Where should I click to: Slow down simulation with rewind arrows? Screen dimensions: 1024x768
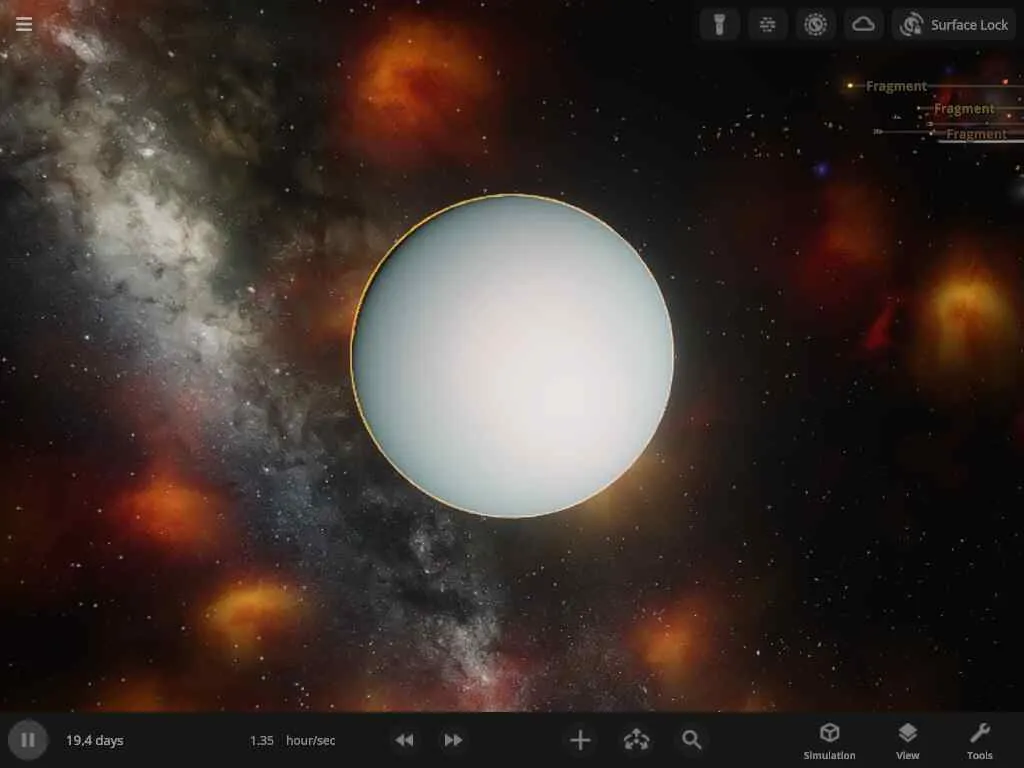coord(404,740)
